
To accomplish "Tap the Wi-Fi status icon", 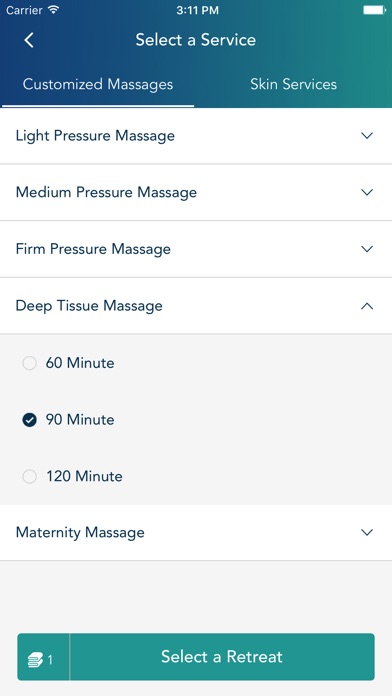I will (54, 10).
